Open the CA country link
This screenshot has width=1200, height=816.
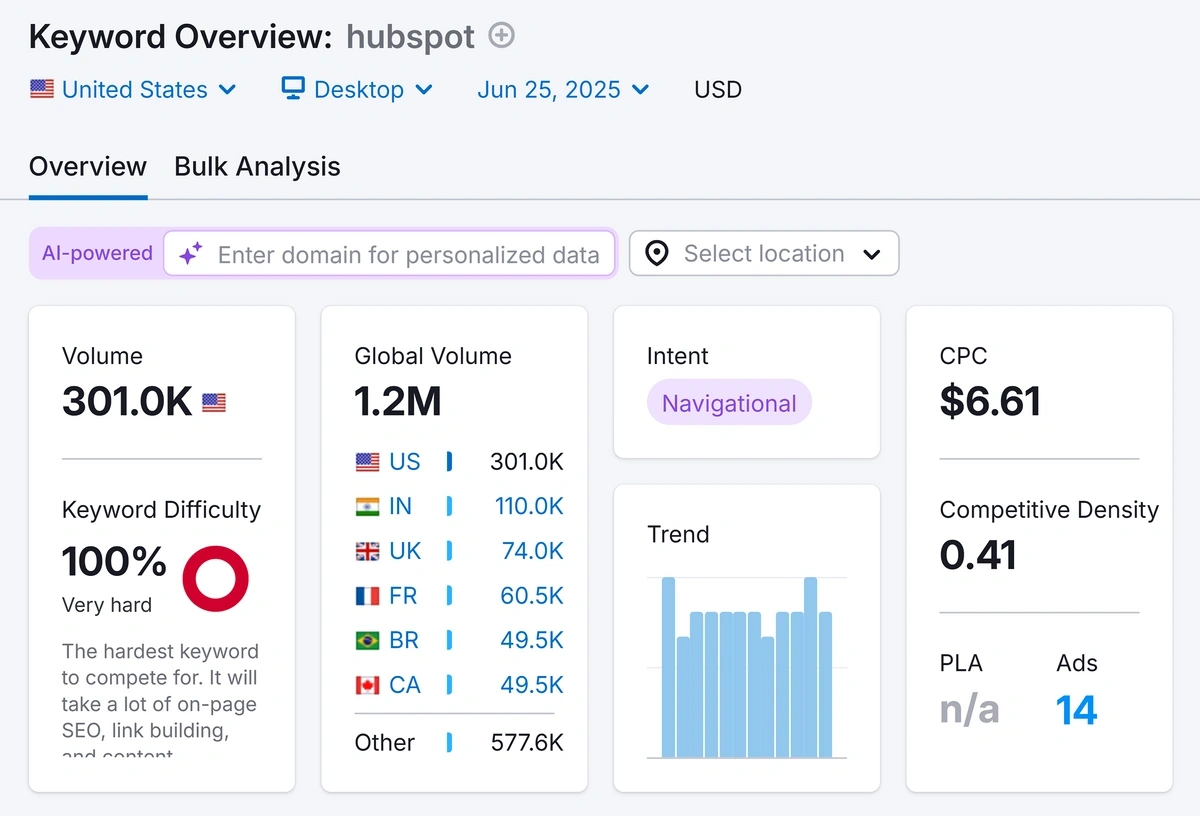(x=405, y=685)
